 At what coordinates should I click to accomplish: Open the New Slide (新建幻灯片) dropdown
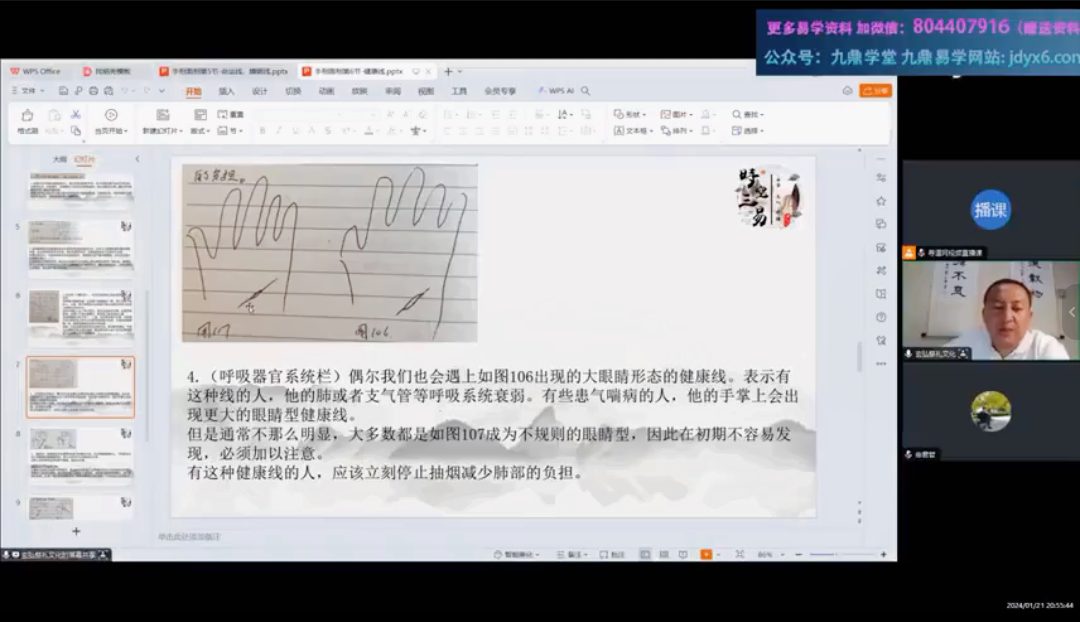[163, 131]
